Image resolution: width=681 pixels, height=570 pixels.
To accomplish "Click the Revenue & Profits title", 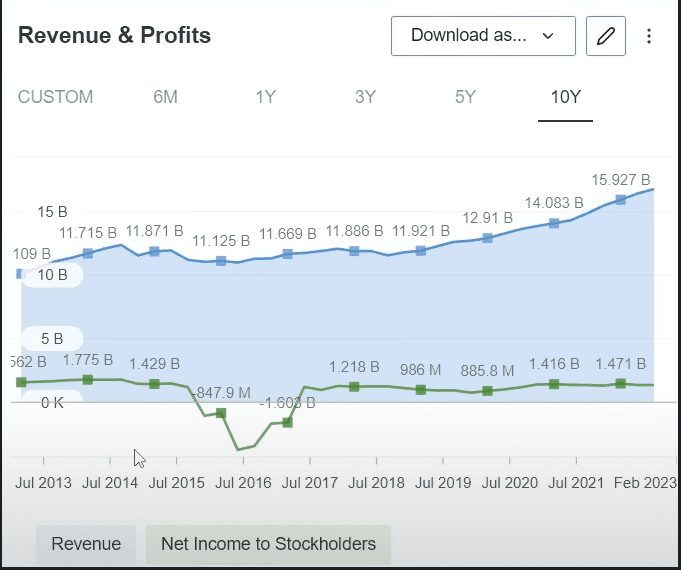I will click(115, 36).
